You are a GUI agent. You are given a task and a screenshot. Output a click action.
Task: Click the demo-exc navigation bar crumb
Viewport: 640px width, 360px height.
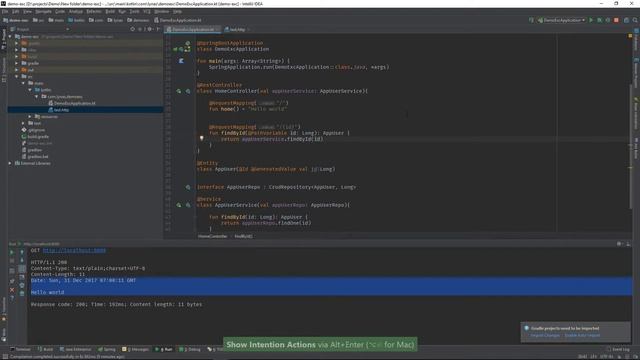pyautogui.click(x=16, y=20)
